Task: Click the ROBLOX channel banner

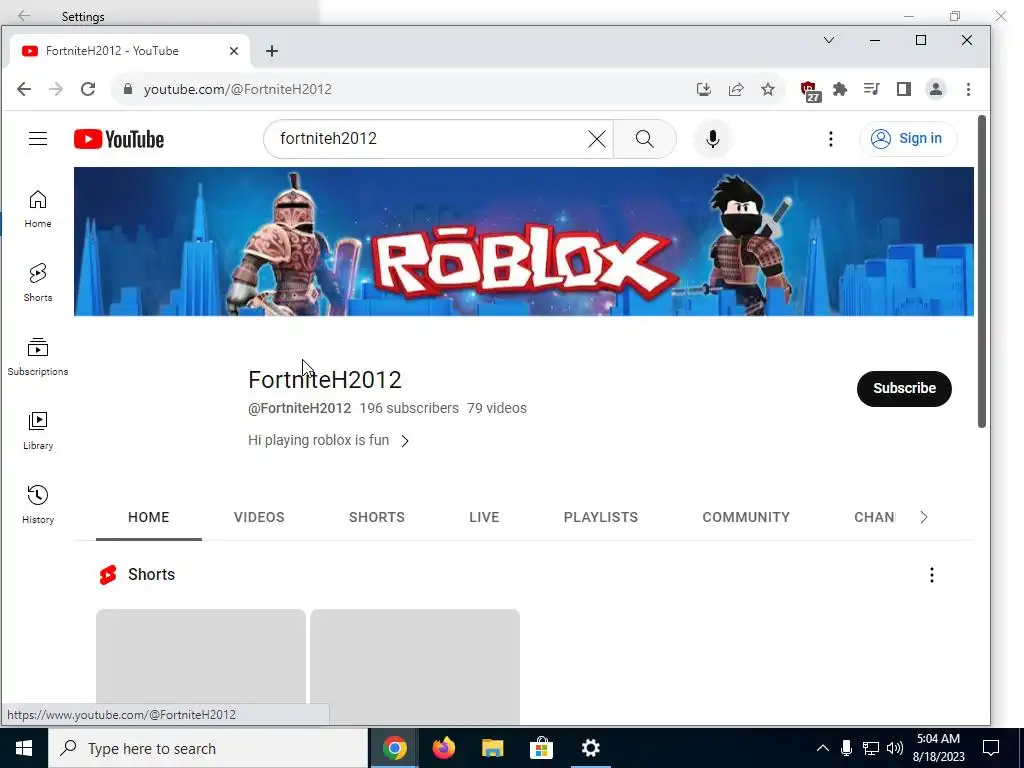Action: pos(524,242)
